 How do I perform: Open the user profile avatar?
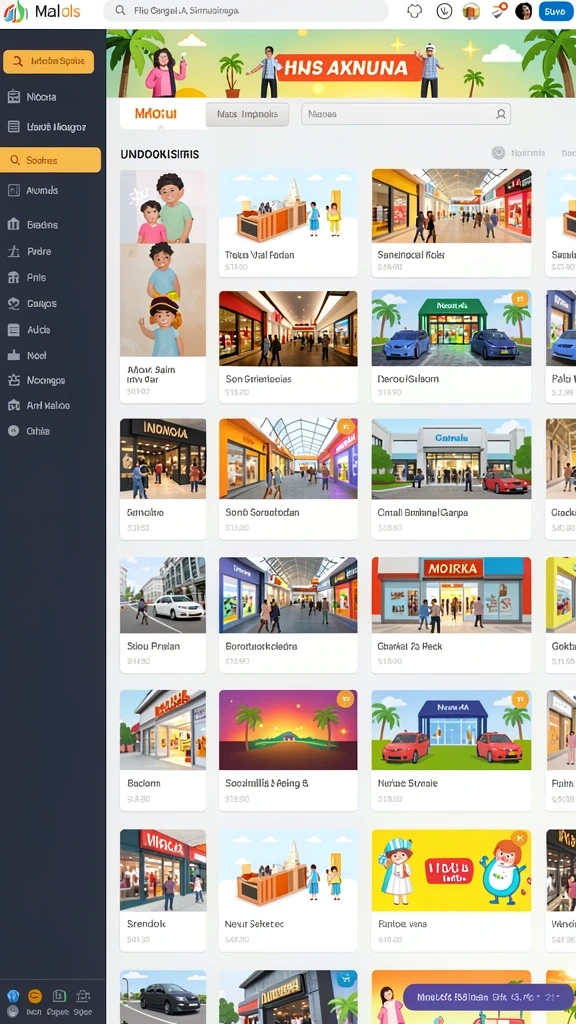pos(523,11)
